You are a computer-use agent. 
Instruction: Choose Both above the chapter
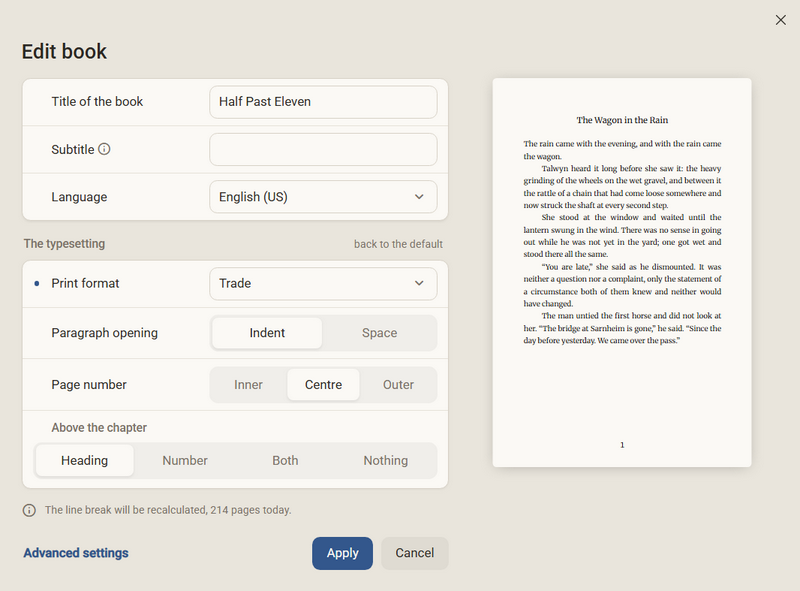[285, 460]
